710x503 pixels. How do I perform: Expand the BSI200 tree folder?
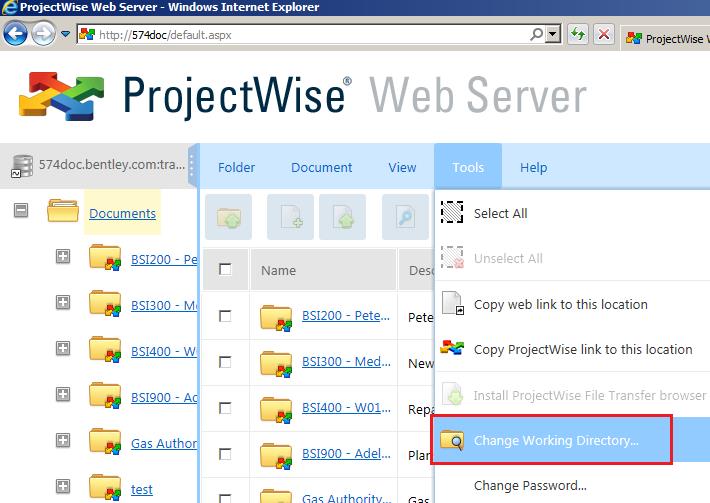[x=63, y=256]
